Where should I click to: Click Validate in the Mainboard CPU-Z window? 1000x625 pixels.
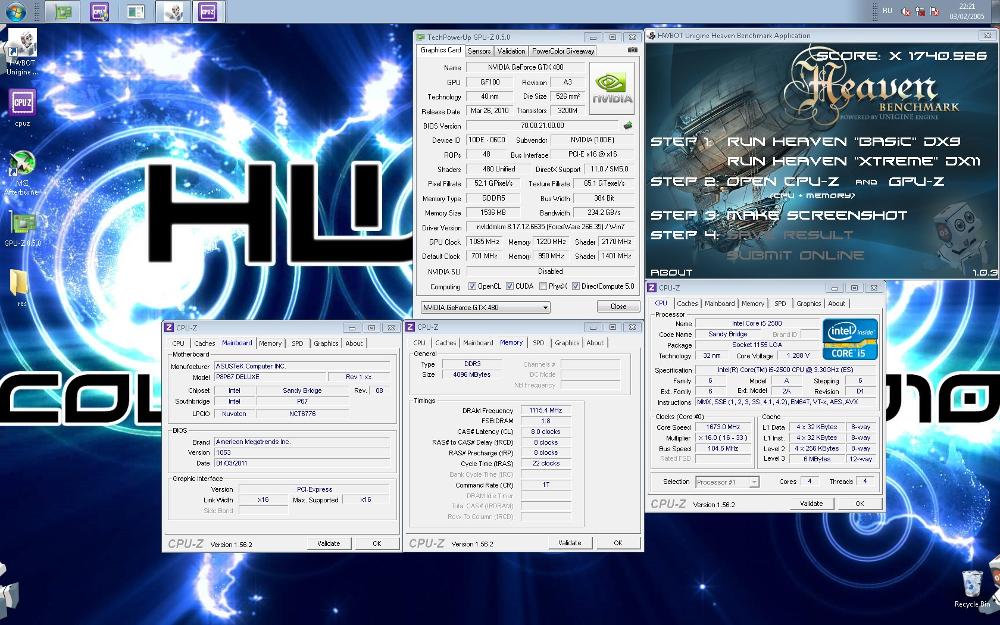click(330, 543)
